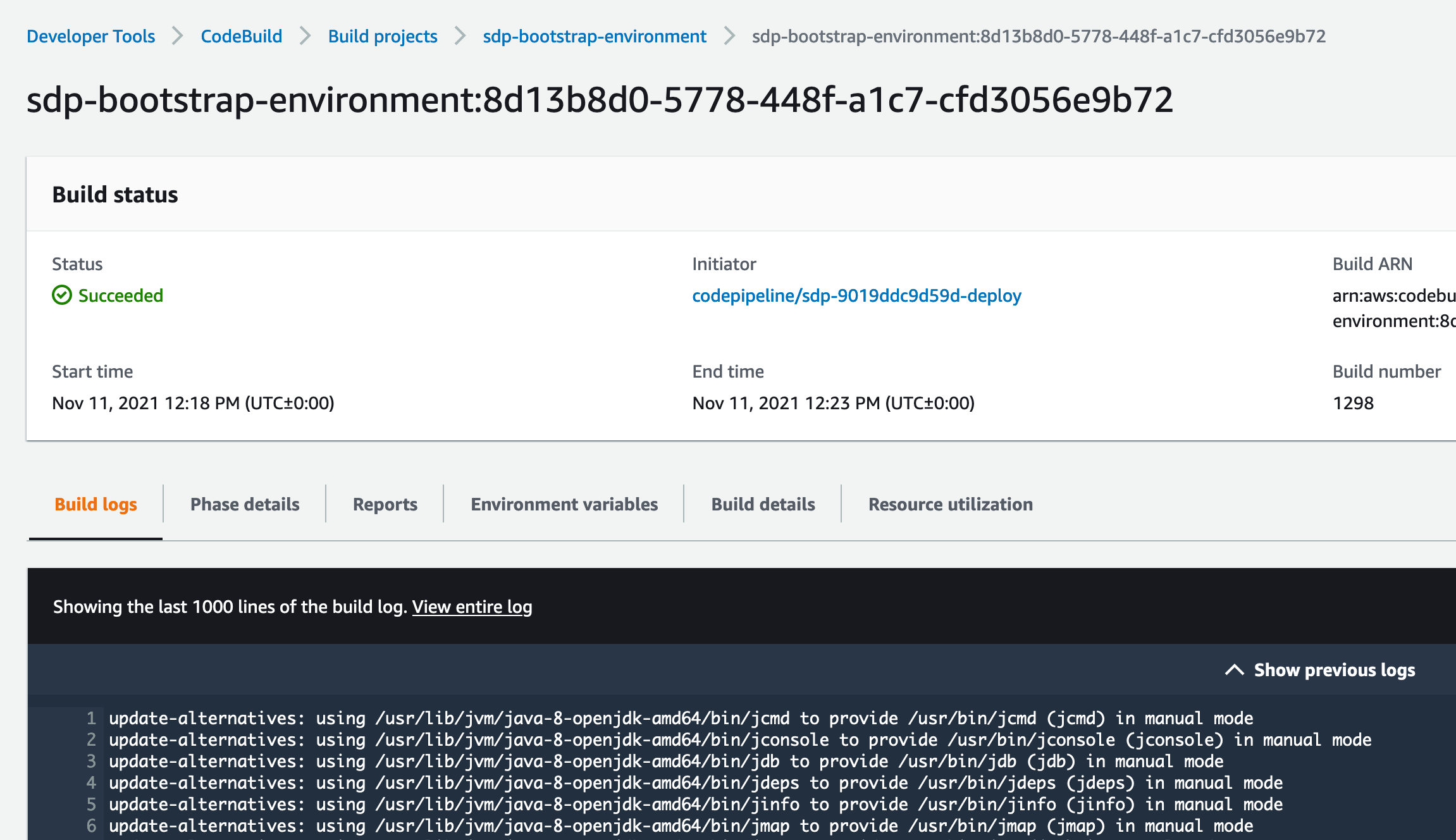The width and height of the screenshot is (1456, 840).
Task: Click log line 5 about jinfo
Action: coord(696,804)
